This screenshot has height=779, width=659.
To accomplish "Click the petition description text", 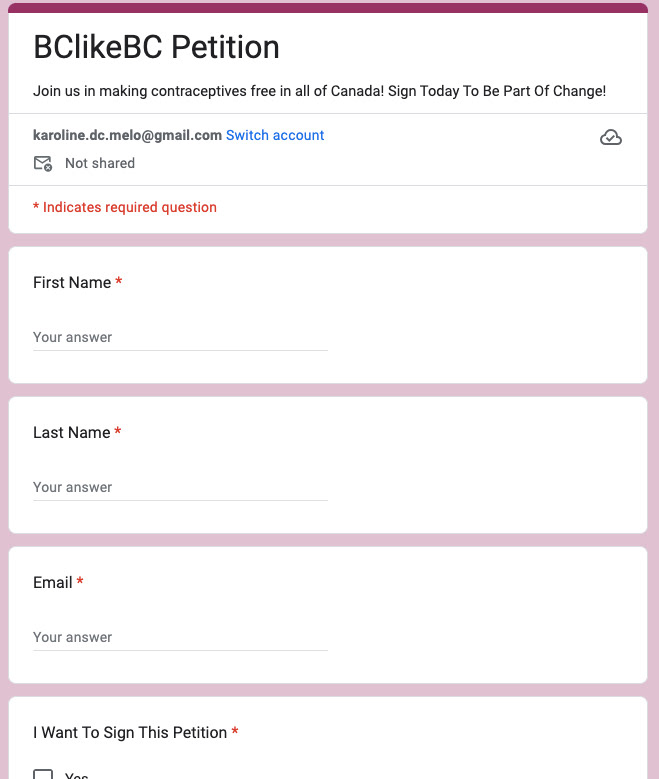I will [320, 91].
